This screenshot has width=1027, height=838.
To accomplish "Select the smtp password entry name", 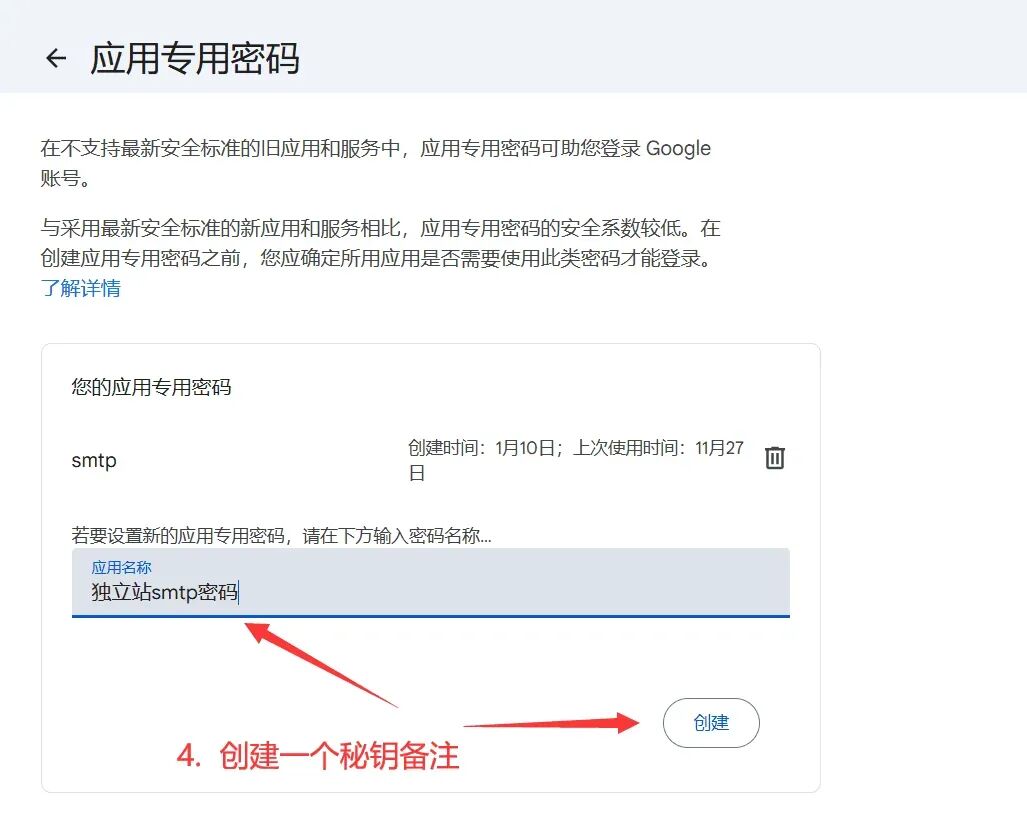I will 94,461.
